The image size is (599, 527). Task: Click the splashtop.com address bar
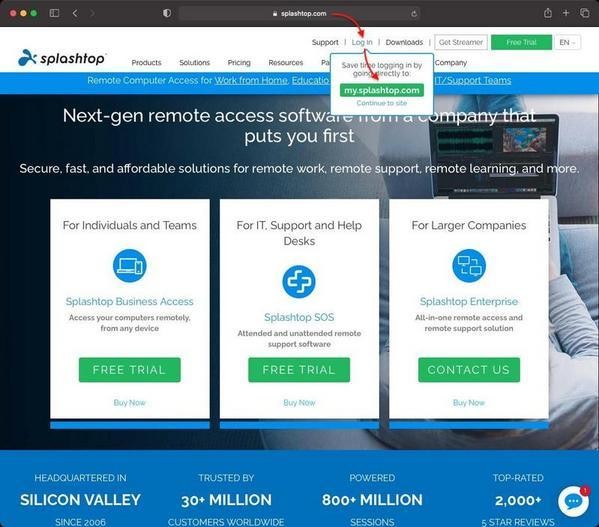click(x=300, y=14)
